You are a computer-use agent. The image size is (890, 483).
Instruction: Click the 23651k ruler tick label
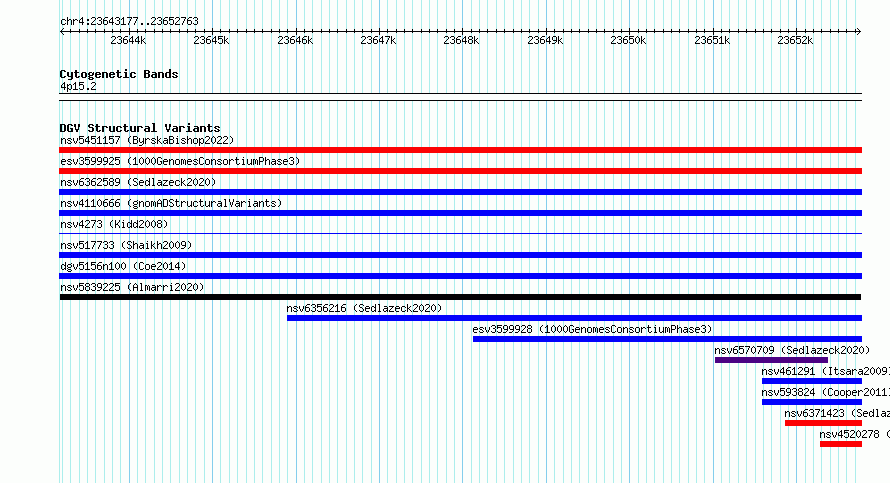click(x=712, y=40)
